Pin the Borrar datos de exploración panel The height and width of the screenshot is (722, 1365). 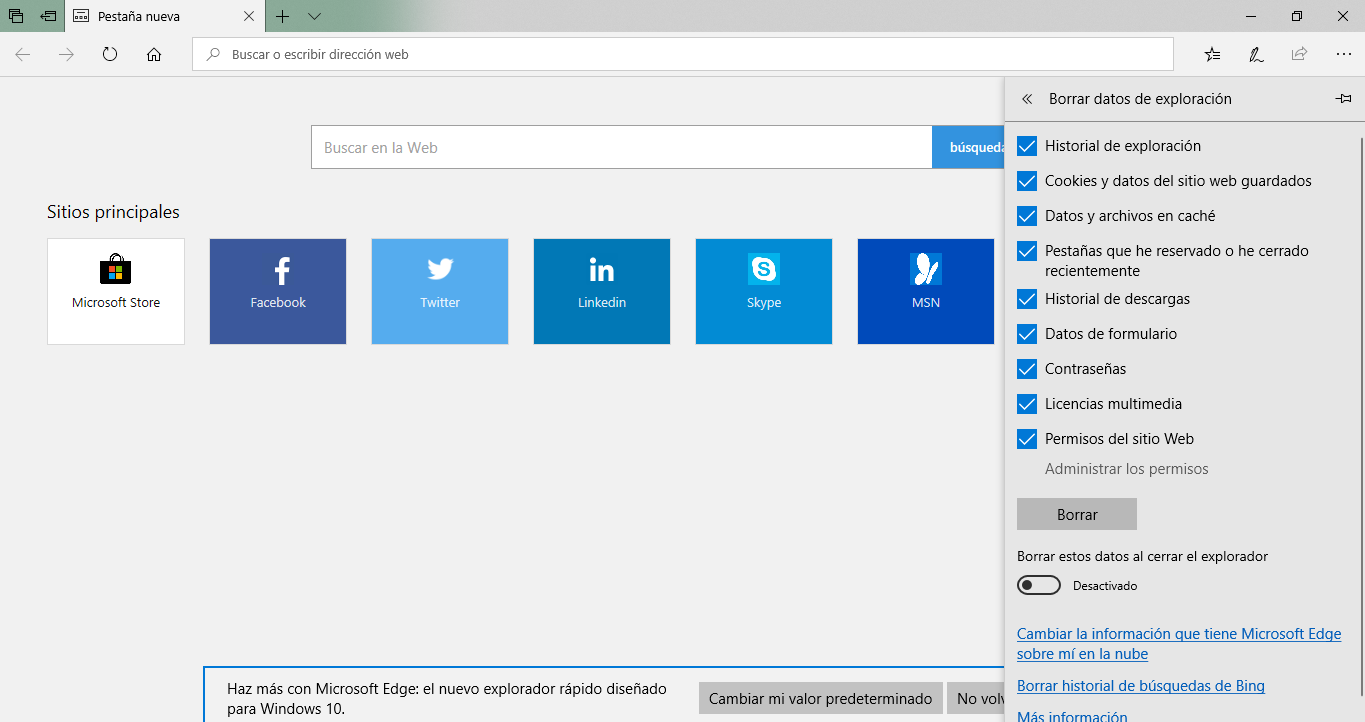click(1343, 99)
